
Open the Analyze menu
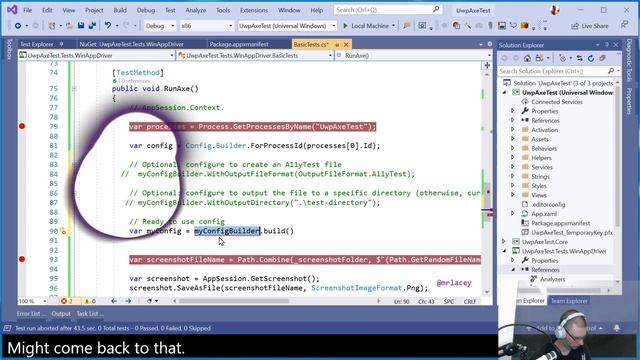[x=196, y=10]
